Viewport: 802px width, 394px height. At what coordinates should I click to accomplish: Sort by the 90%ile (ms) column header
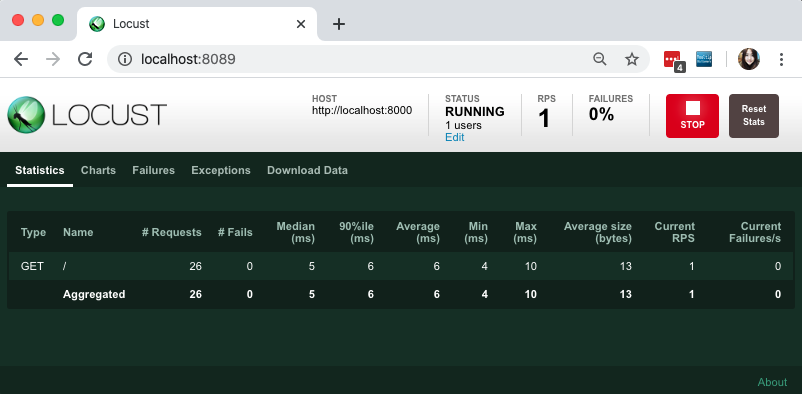357,232
